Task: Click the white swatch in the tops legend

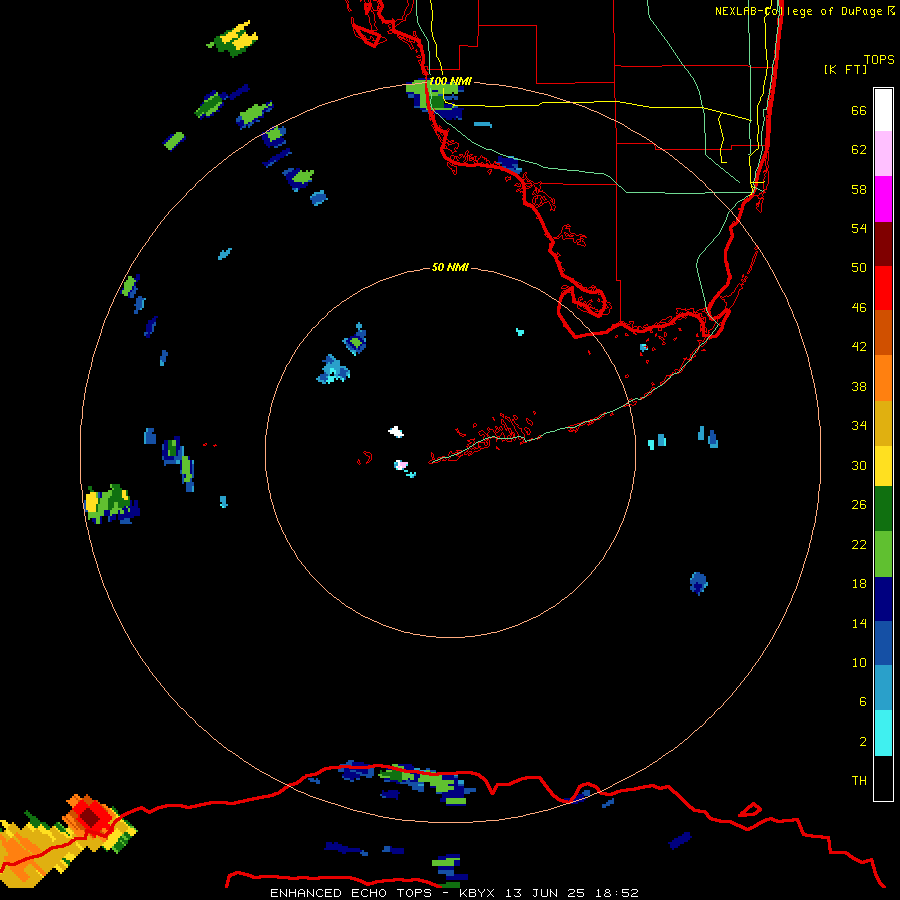Action: tap(883, 110)
